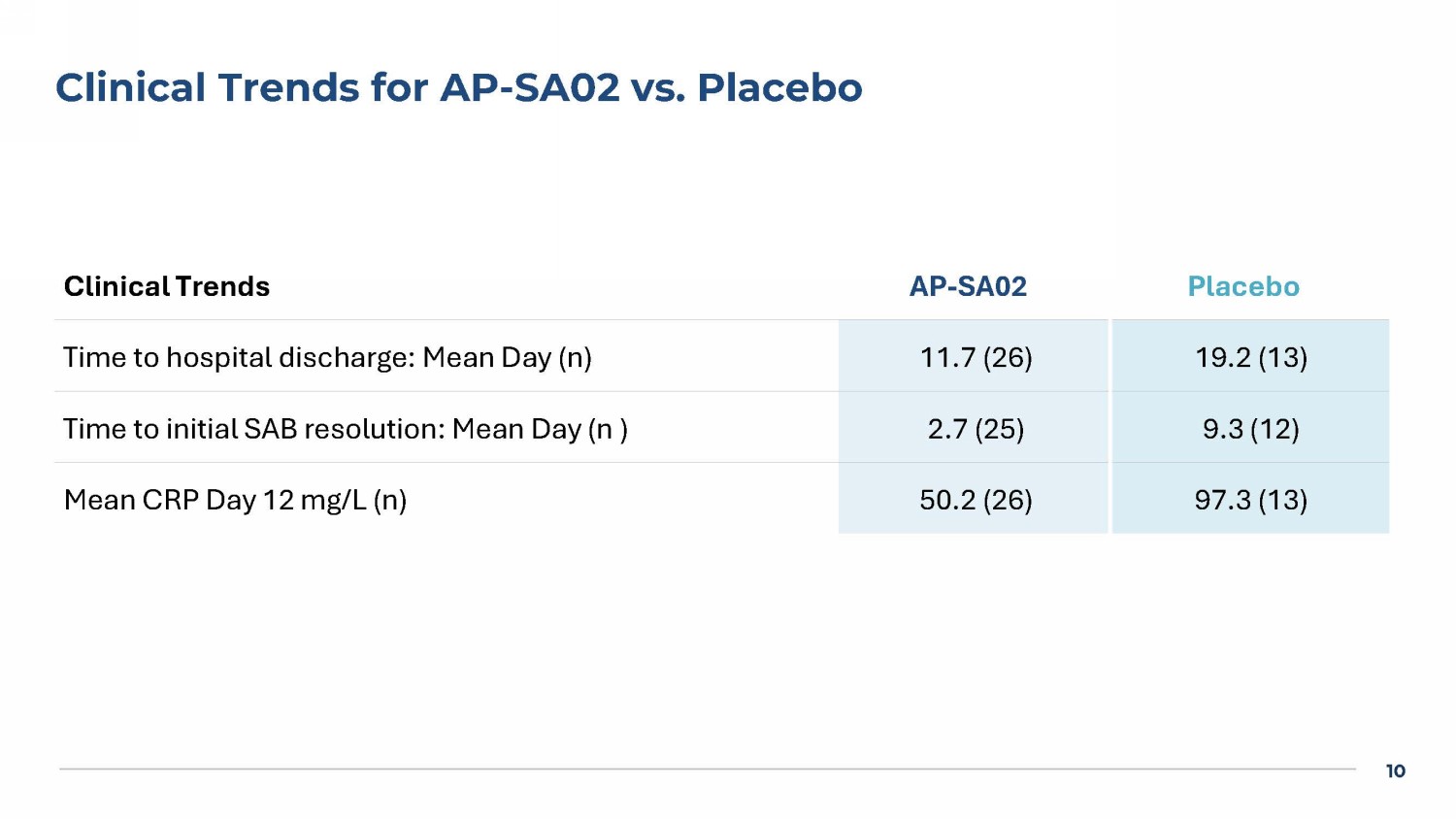Viewport: 1456px width, 819px height.
Task: Click 'AP-SA02' text in the slide title
Action: click(530, 87)
